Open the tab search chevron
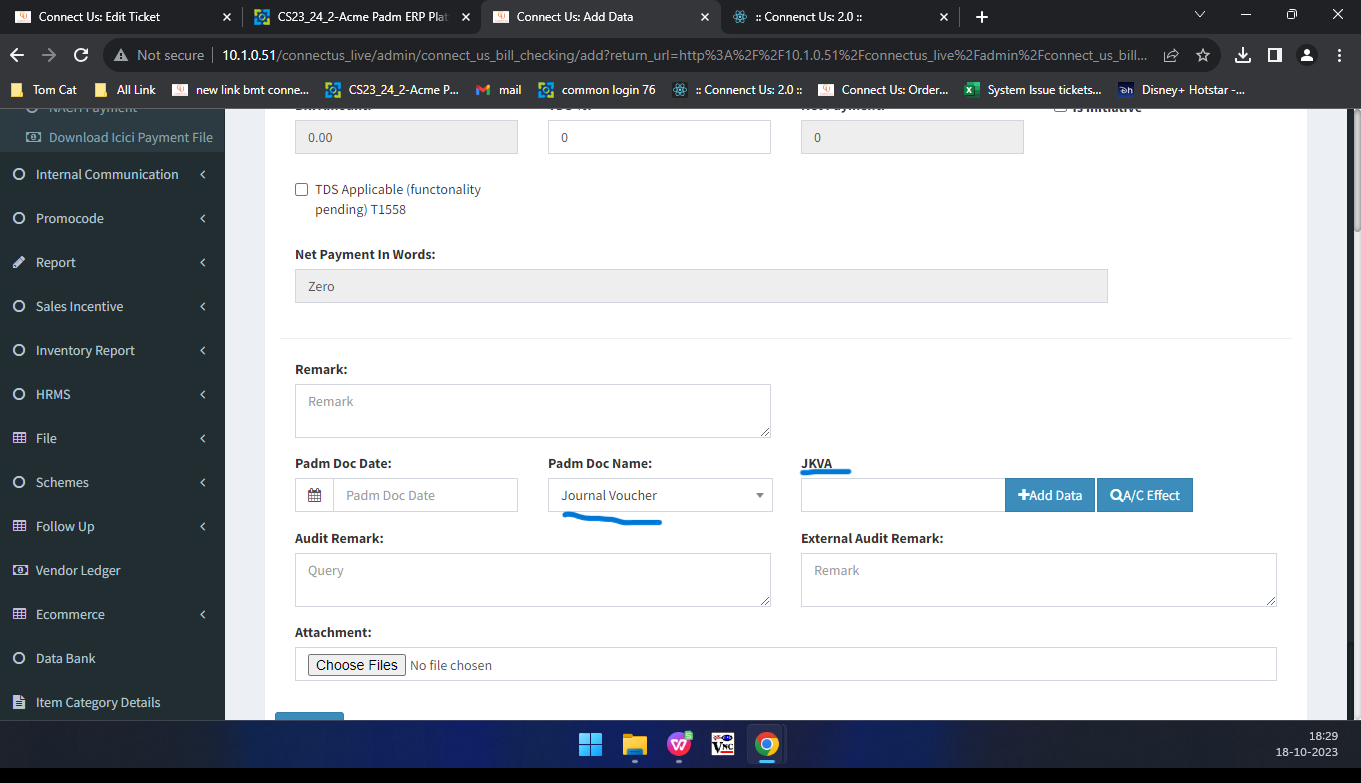This screenshot has width=1361, height=783. point(1200,15)
